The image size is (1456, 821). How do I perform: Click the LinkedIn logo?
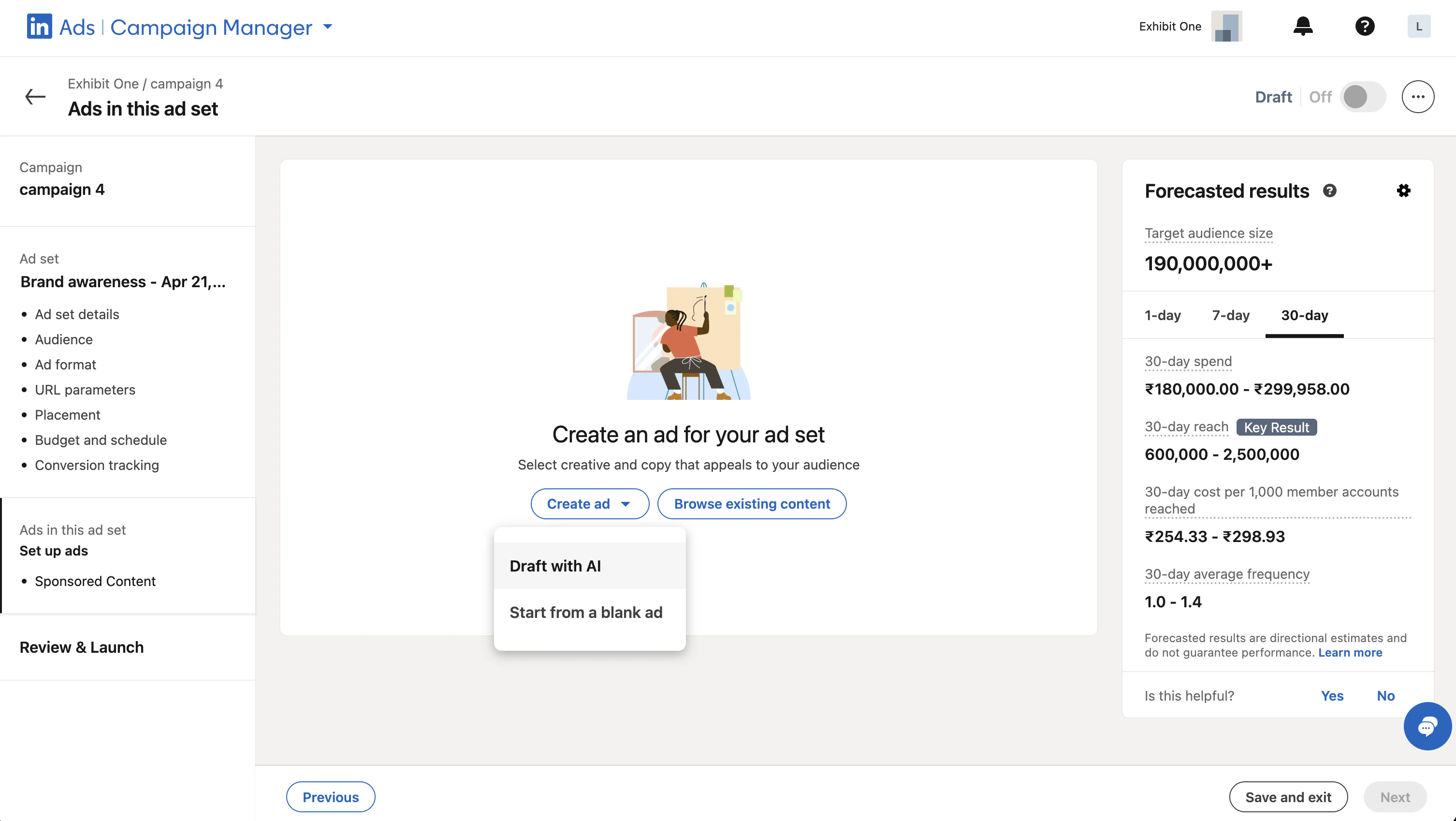point(39,27)
